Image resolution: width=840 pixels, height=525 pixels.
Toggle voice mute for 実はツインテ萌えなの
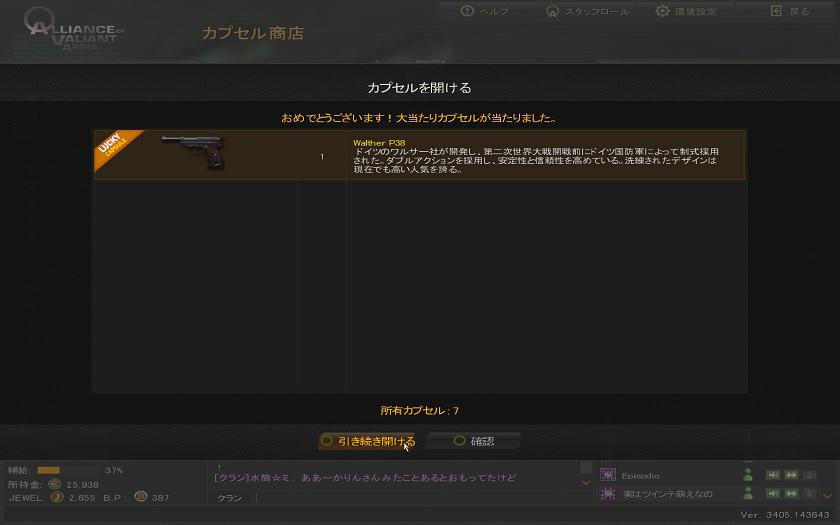773,493
